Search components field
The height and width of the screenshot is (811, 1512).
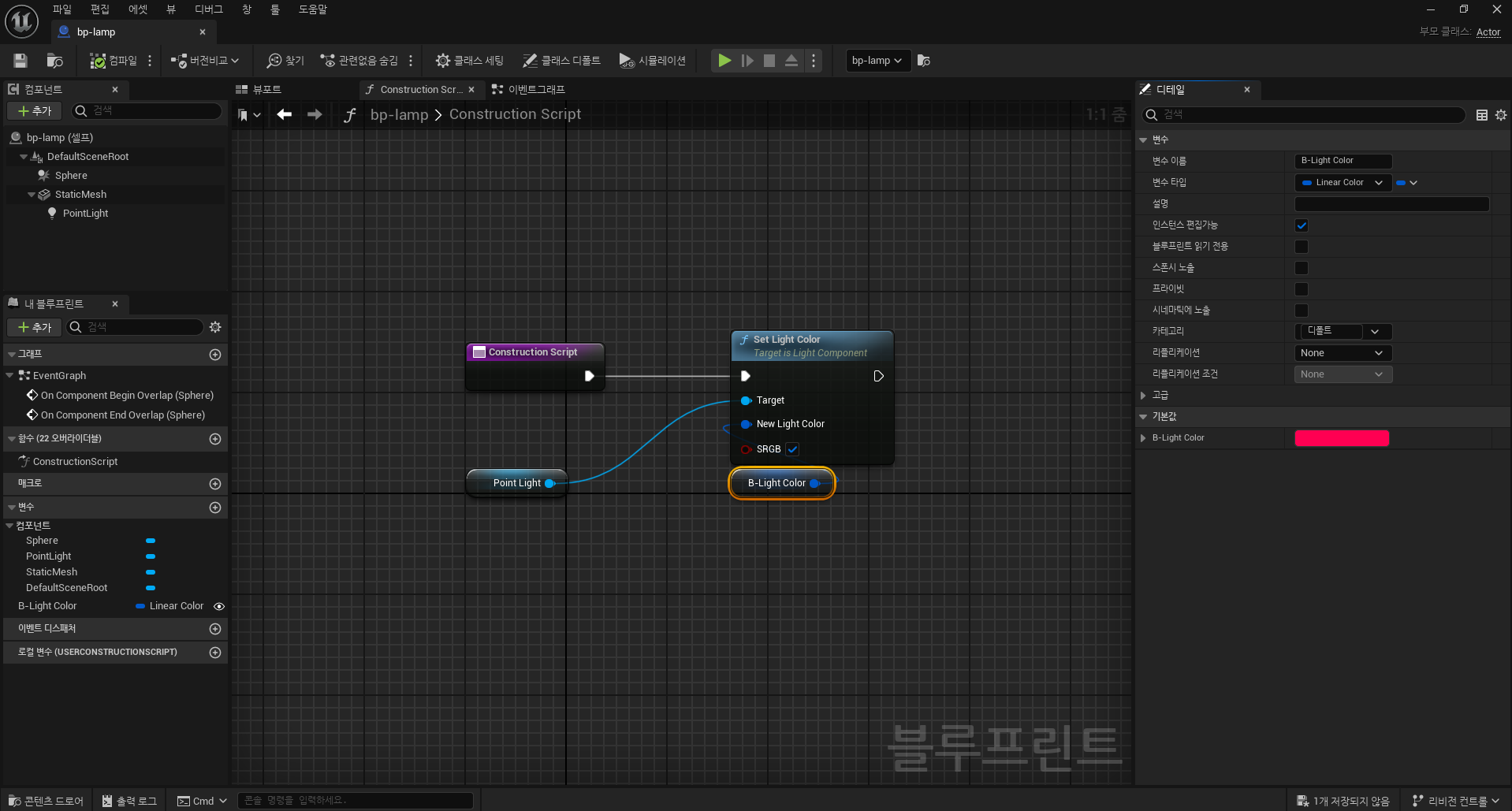[x=147, y=111]
